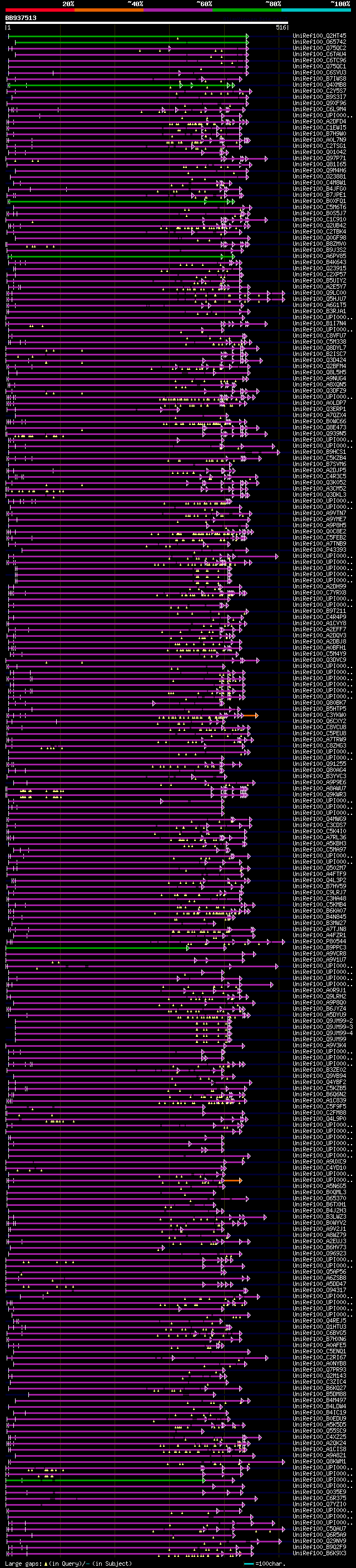
Task: Select hit UniRef100_Q9XF96
Action: click(x=319, y=103)
